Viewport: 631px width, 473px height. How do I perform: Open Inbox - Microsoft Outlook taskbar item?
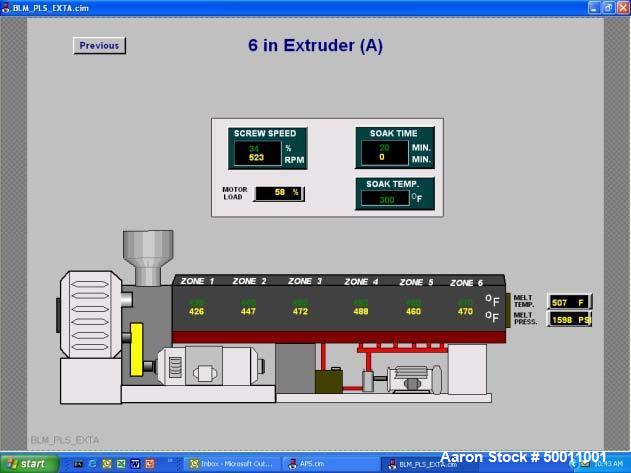(x=232, y=464)
